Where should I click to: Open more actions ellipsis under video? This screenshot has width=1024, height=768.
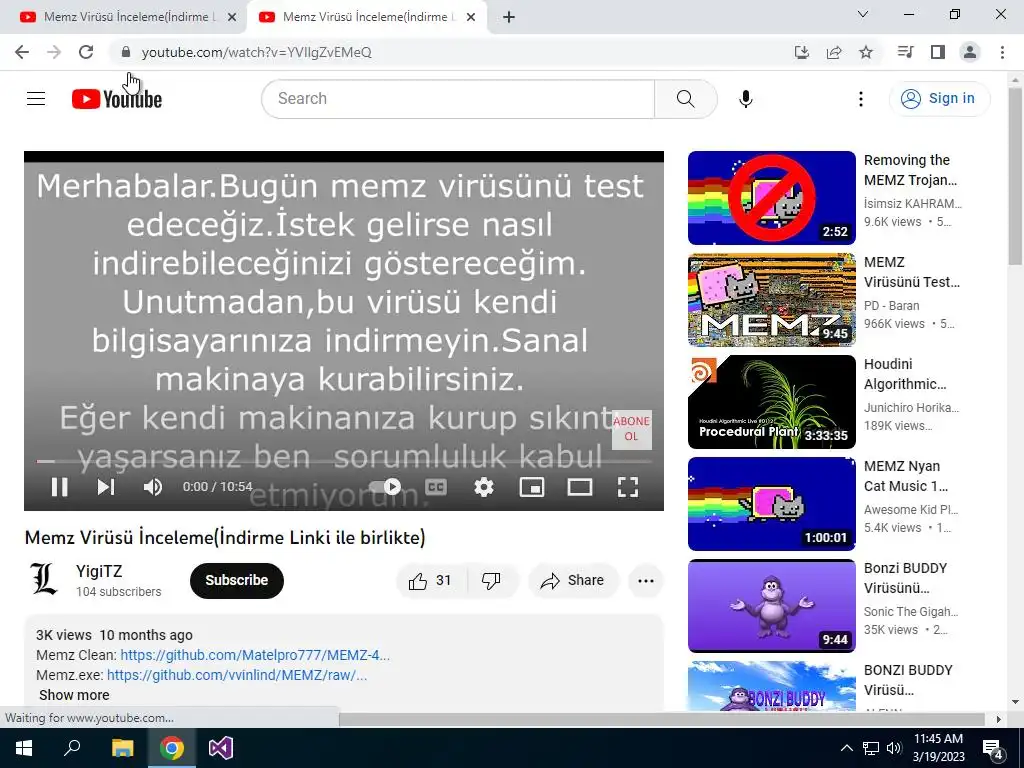tap(646, 581)
